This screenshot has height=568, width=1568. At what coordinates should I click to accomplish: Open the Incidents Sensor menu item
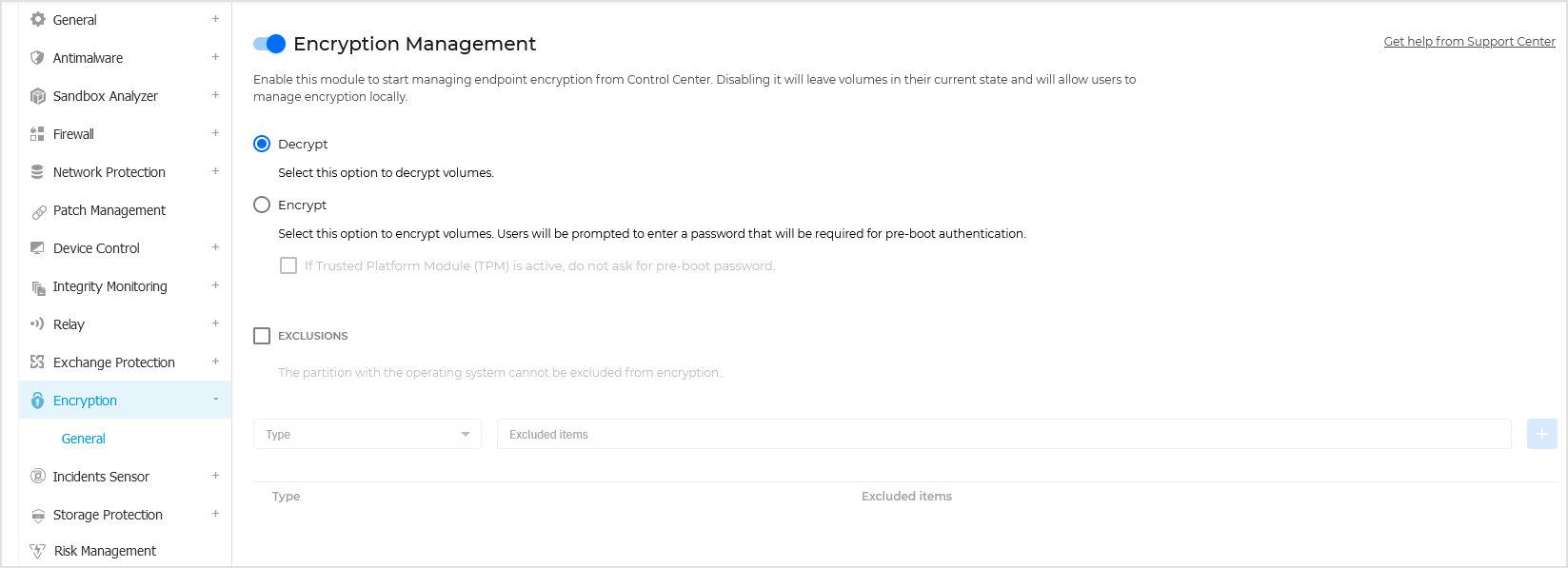click(101, 476)
